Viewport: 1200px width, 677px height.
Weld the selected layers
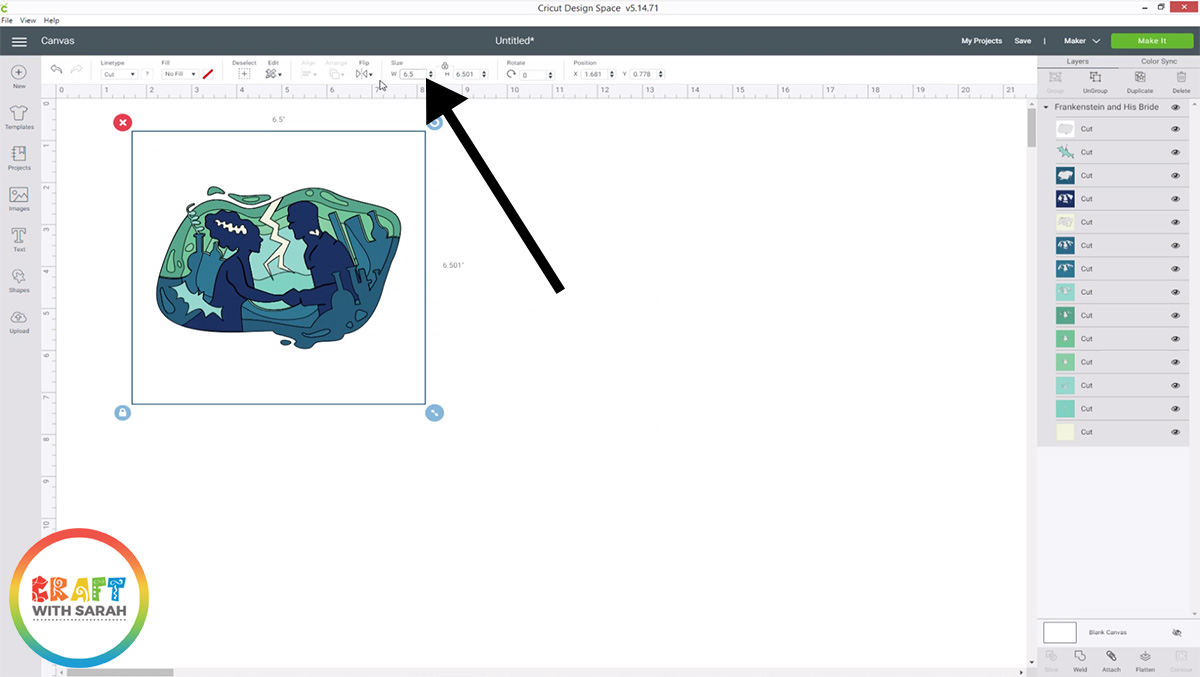(x=1081, y=660)
